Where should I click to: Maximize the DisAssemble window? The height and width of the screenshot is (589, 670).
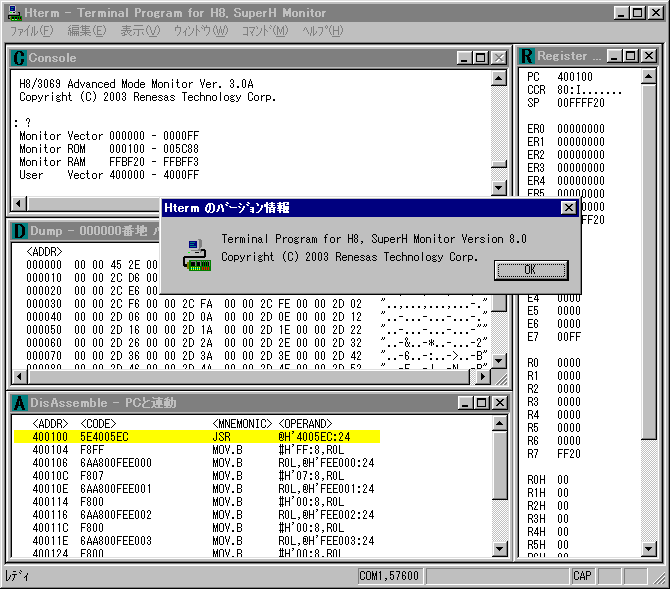(x=482, y=403)
